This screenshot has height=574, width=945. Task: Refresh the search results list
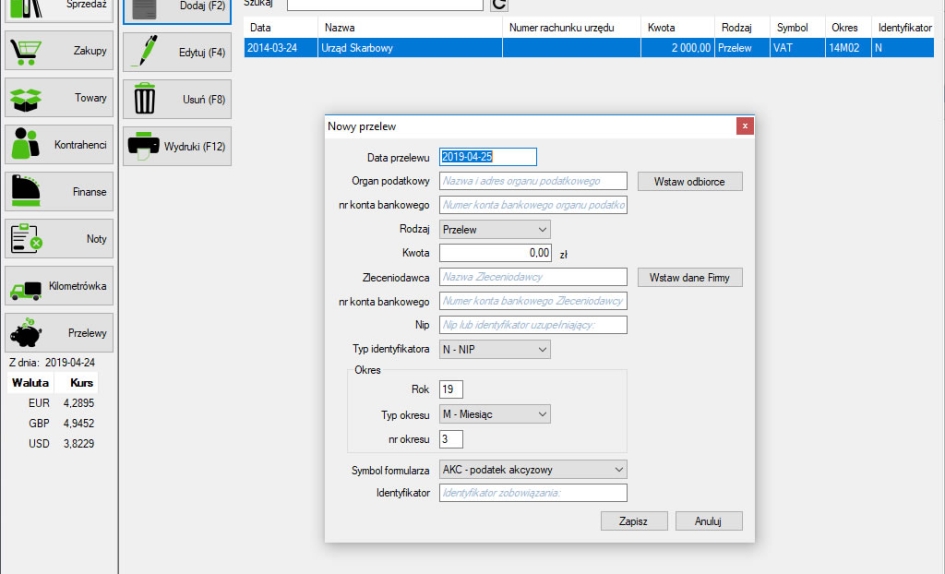pyautogui.click(x=499, y=5)
